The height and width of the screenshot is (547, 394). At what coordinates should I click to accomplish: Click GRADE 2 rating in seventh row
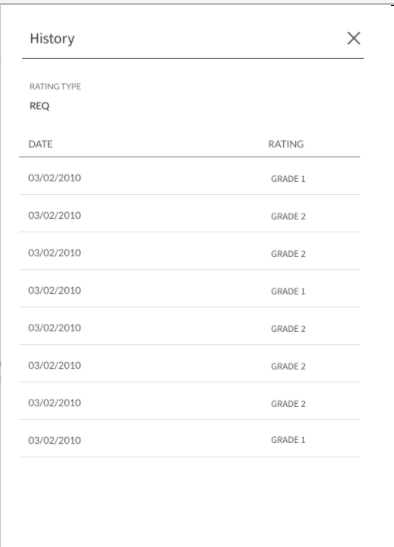pos(288,404)
